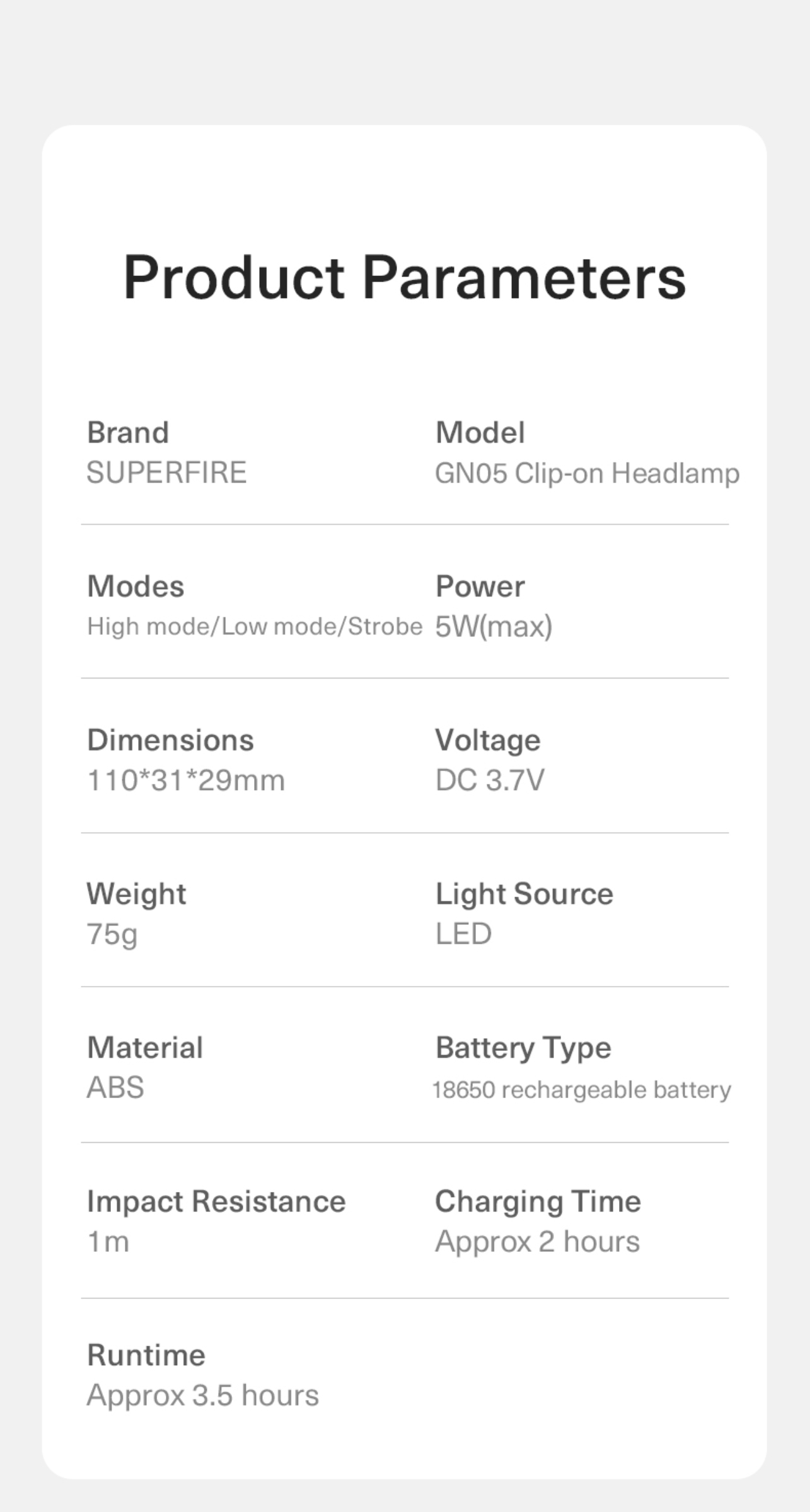Select the Weight label

[136, 894]
